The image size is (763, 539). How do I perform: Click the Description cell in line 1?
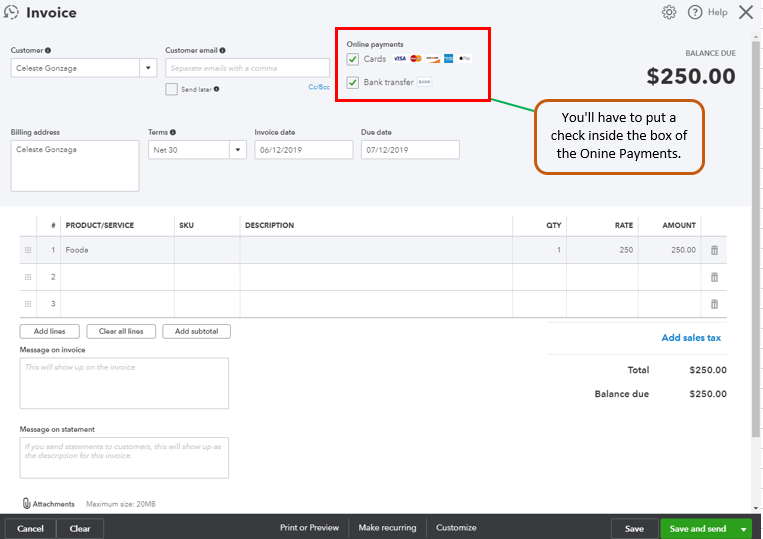[x=376, y=250]
